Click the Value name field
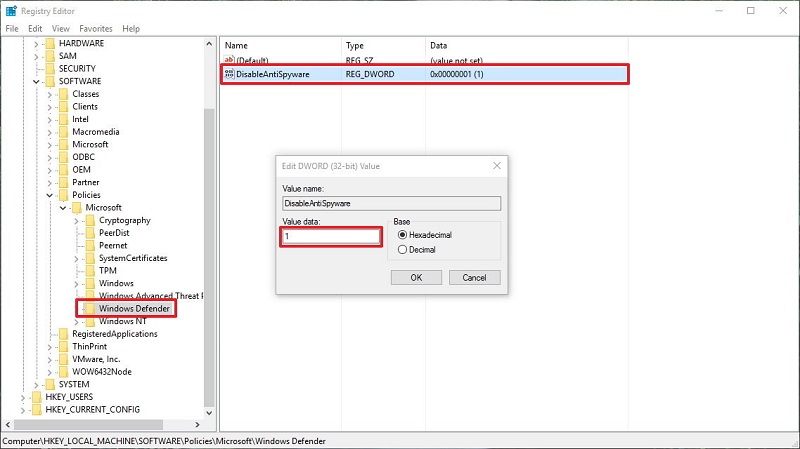Screen dimensions: 800x449 tap(391, 203)
